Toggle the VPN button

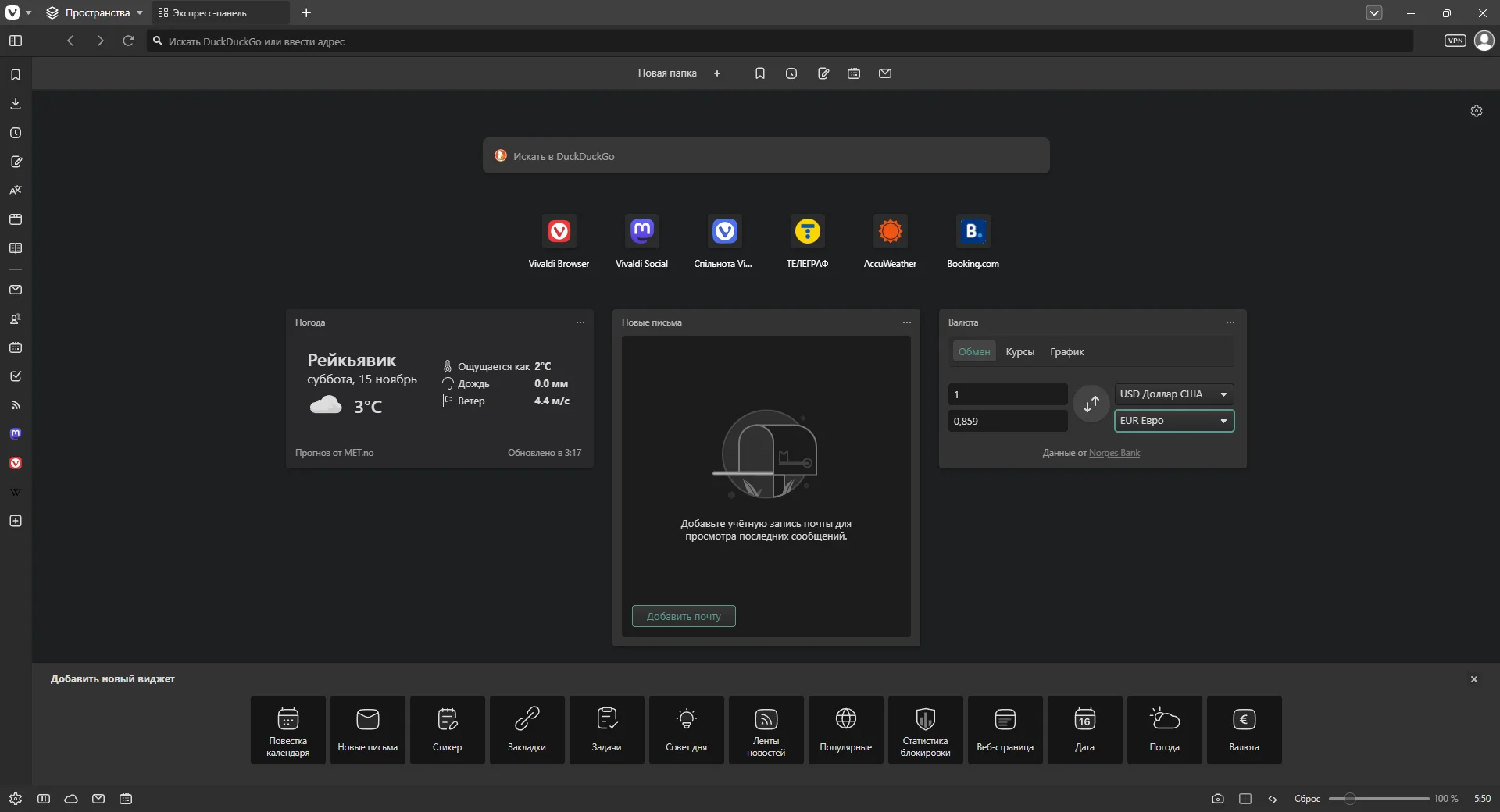[x=1455, y=41]
